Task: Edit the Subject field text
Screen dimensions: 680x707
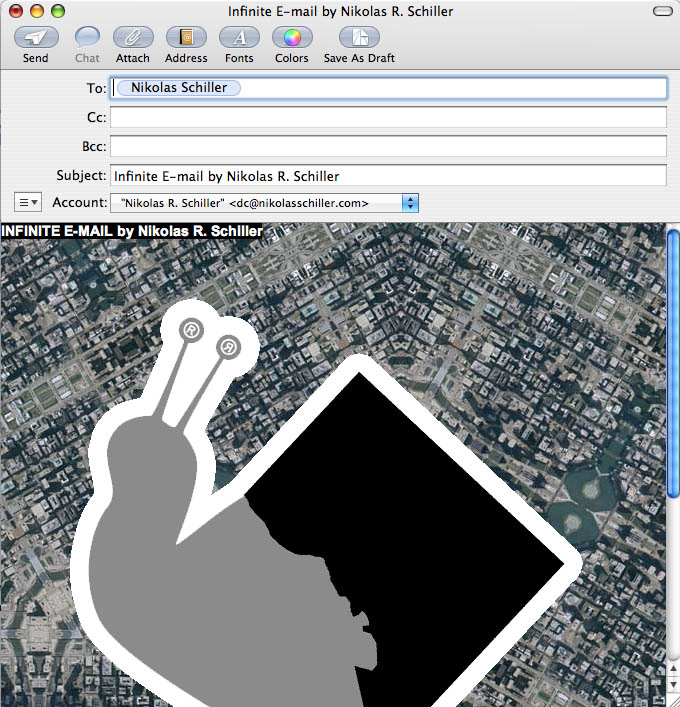Action: 388,175
